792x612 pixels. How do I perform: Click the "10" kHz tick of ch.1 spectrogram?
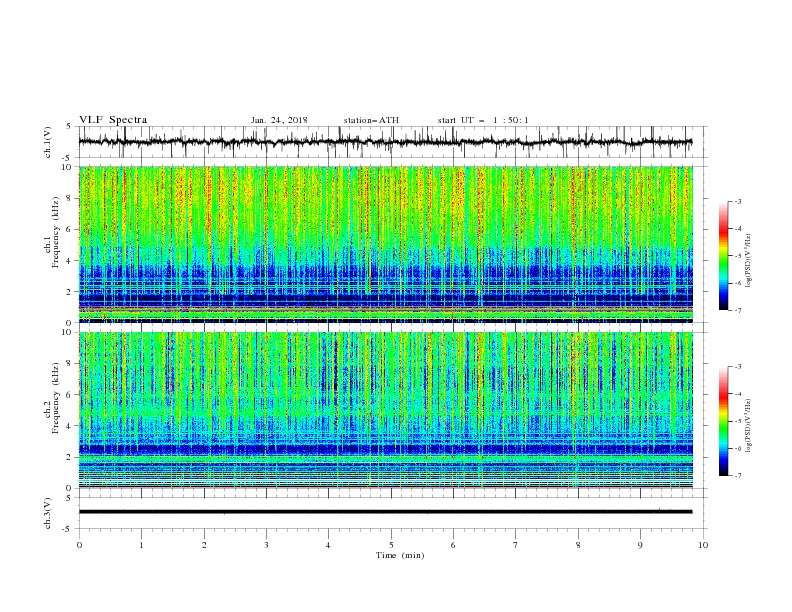(x=68, y=167)
